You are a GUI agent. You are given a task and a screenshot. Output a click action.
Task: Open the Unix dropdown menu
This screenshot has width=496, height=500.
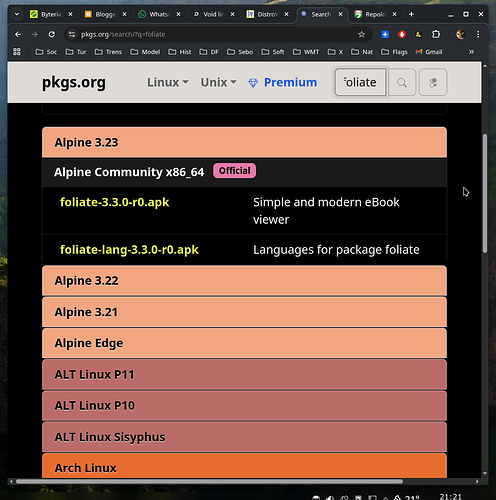point(218,82)
